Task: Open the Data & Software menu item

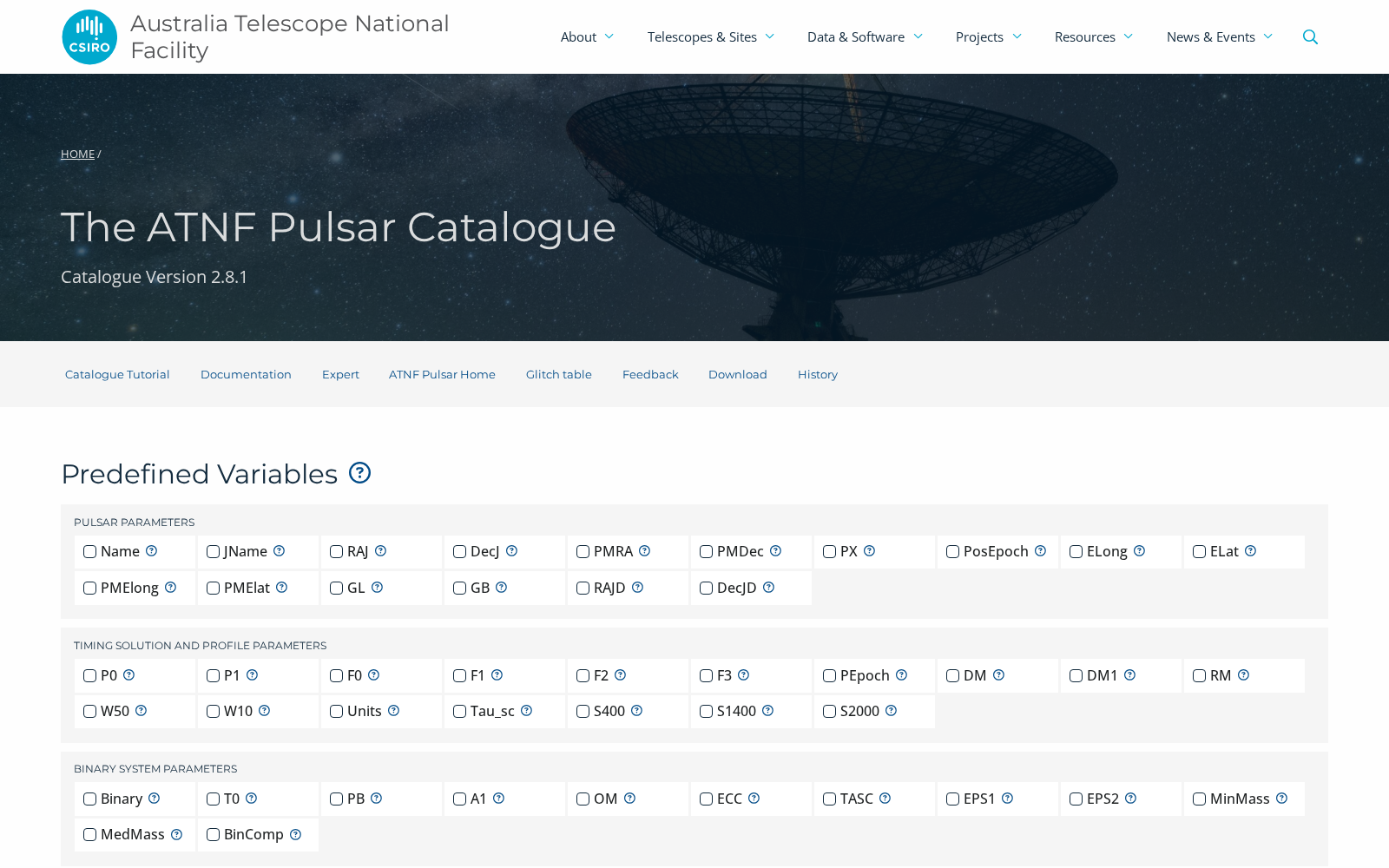Action: click(x=856, y=36)
